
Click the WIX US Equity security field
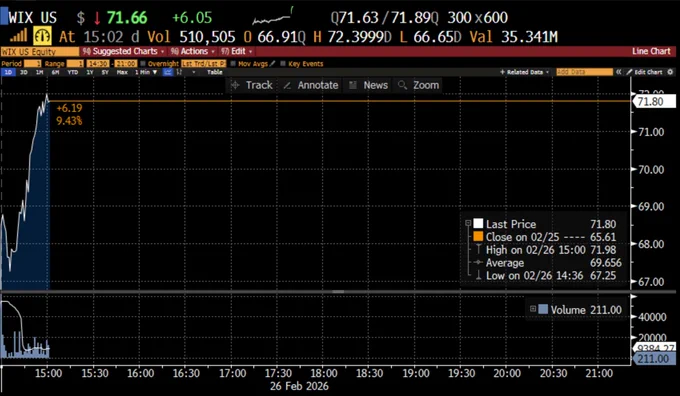(x=40, y=51)
